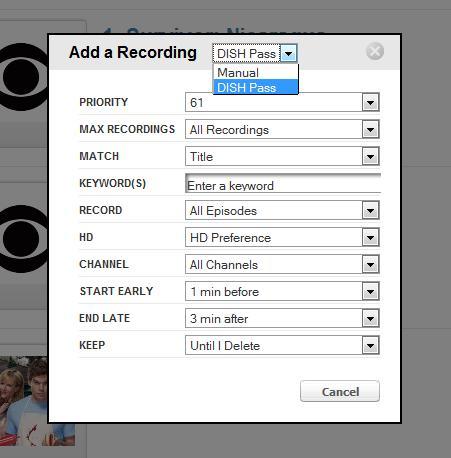Open the Channel dropdown showing All Channels
This screenshot has width=451, height=458.
(282, 264)
